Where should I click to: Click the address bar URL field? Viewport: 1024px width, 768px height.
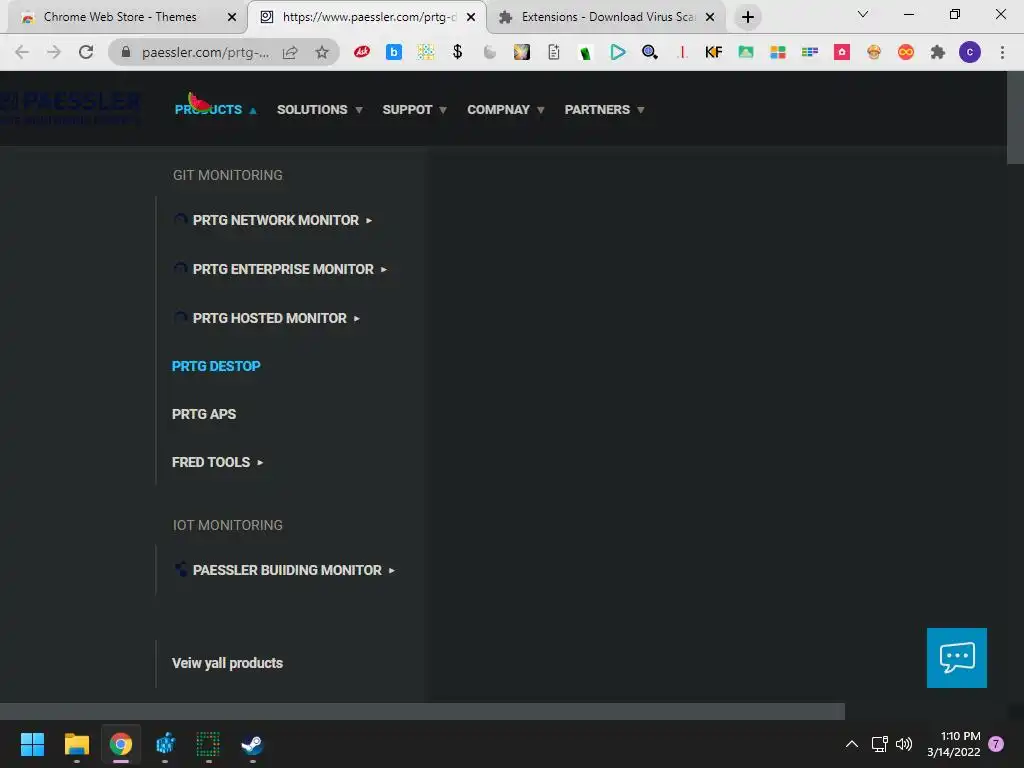tap(205, 52)
